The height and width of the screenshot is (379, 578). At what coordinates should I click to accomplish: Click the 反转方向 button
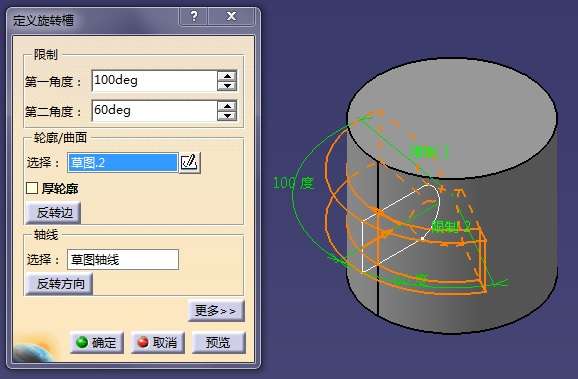[x=59, y=284]
